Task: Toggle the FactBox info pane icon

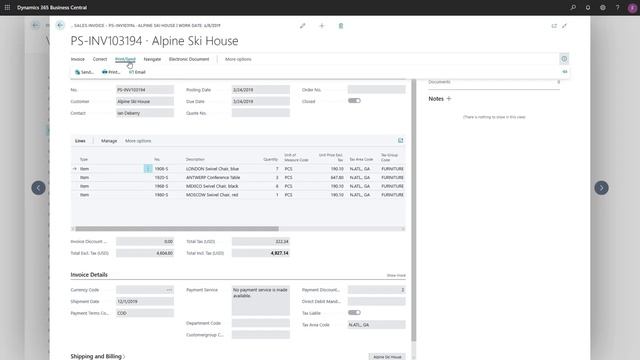Action: click(564, 59)
